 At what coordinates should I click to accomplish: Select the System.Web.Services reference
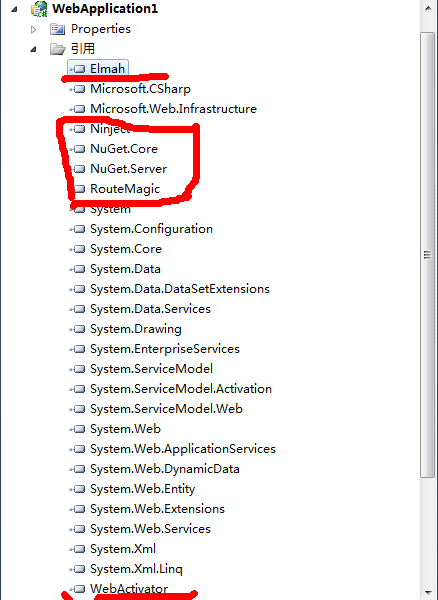coord(150,528)
